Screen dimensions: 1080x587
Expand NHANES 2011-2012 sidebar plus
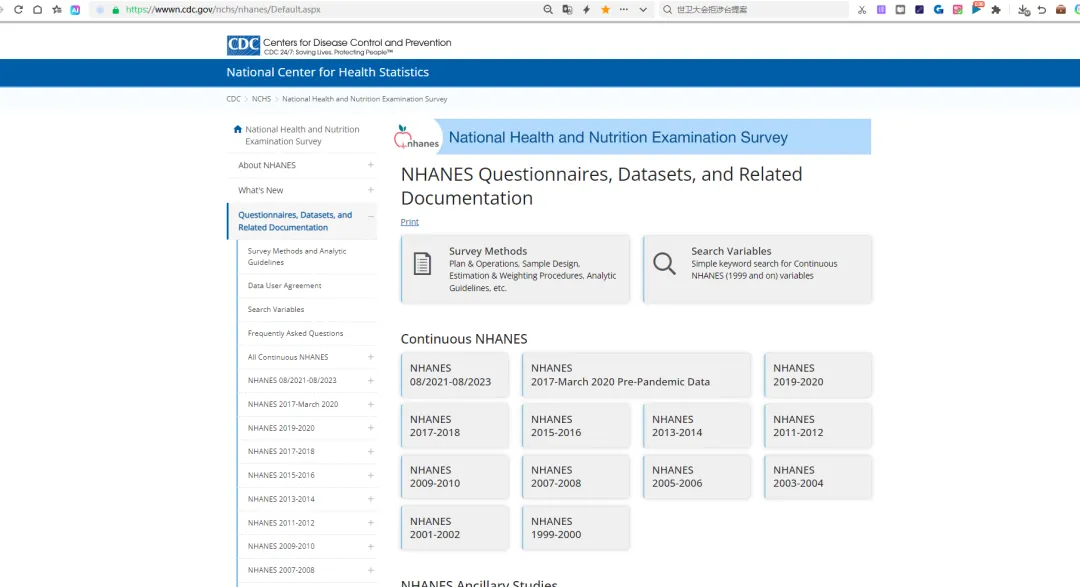371,523
